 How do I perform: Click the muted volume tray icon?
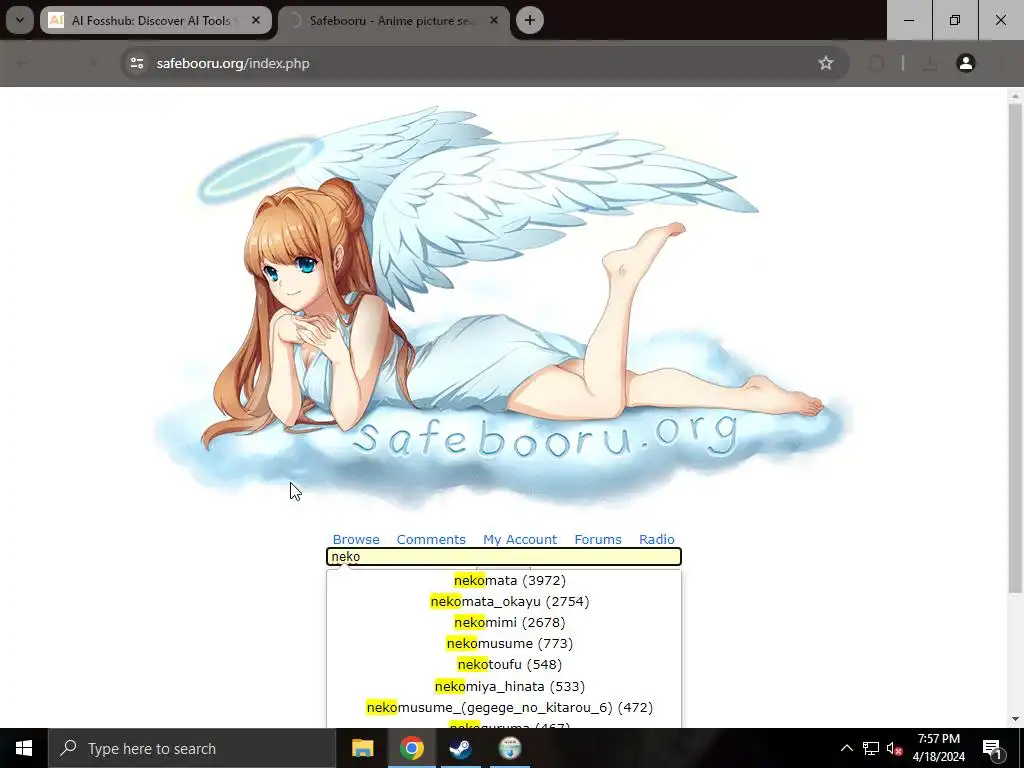894,748
